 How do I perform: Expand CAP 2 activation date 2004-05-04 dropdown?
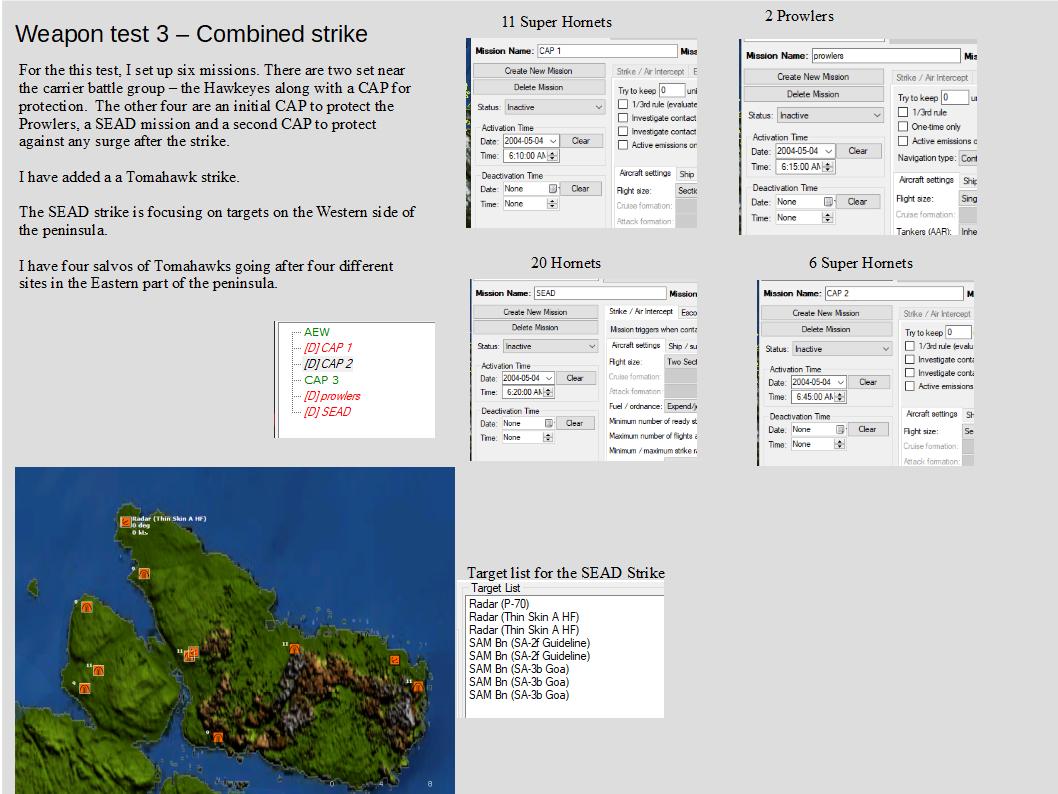pos(840,382)
